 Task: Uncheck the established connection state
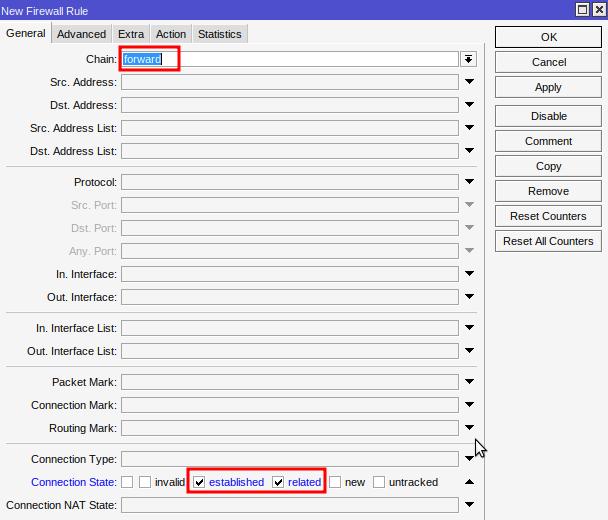click(x=199, y=482)
